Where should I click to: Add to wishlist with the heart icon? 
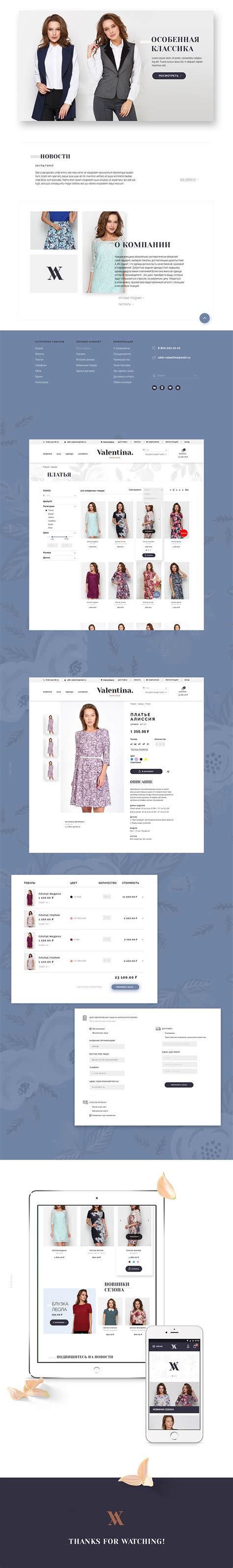point(168,771)
